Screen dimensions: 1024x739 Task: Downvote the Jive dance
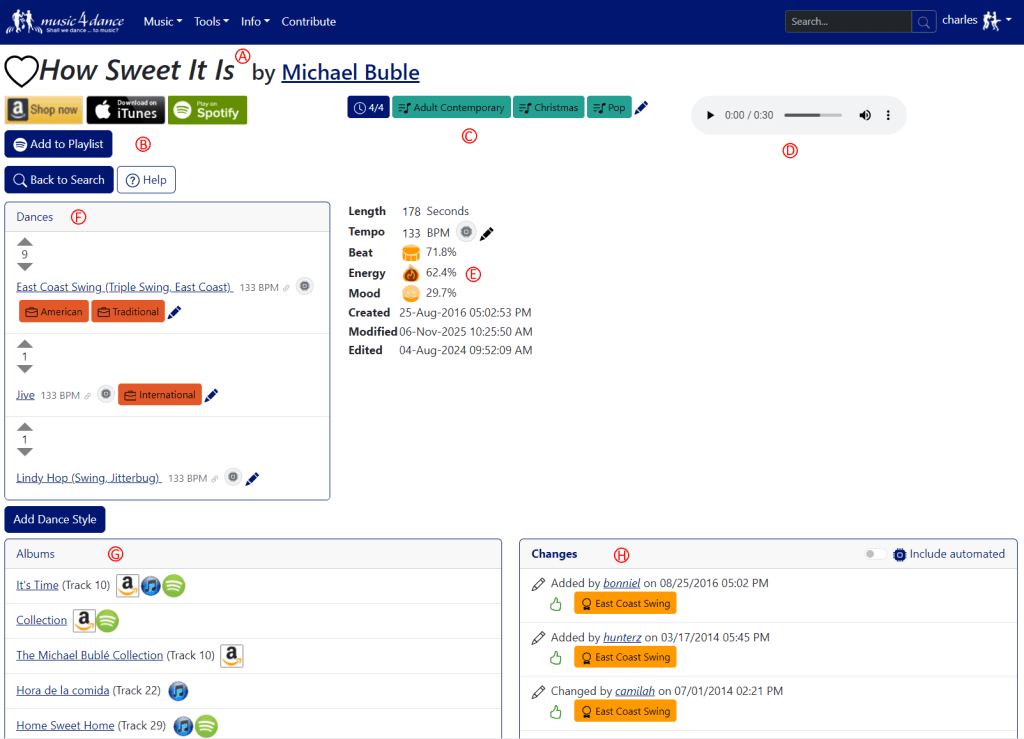tap(25, 369)
